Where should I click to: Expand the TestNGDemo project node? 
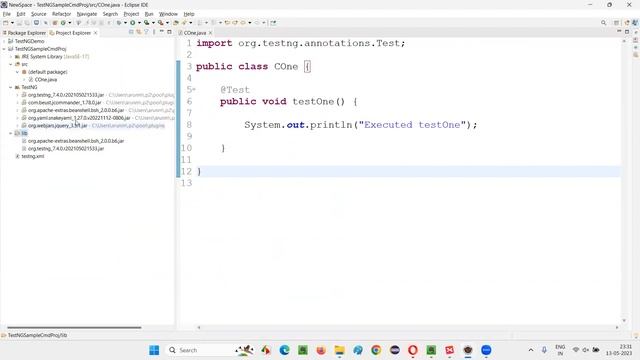click(x=4, y=41)
